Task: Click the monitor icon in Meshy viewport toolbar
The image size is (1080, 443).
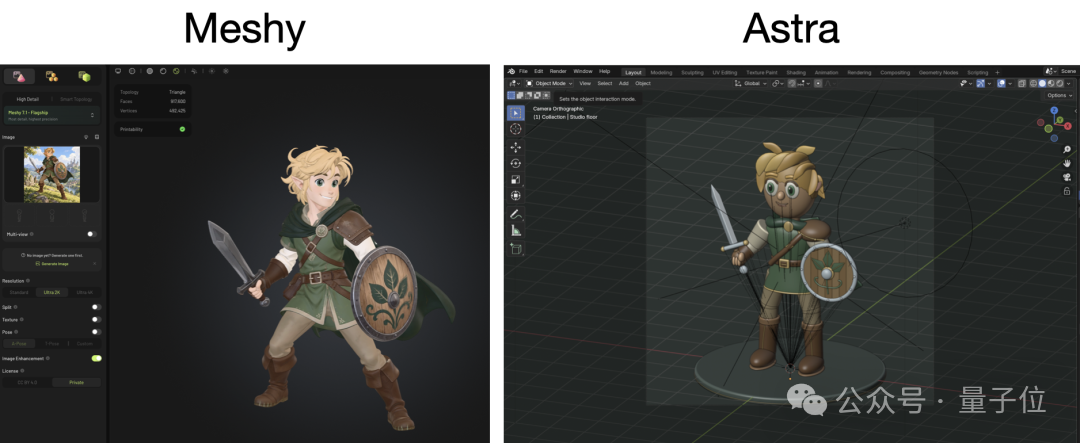Action: pyautogui.click(x=118, y=71)
